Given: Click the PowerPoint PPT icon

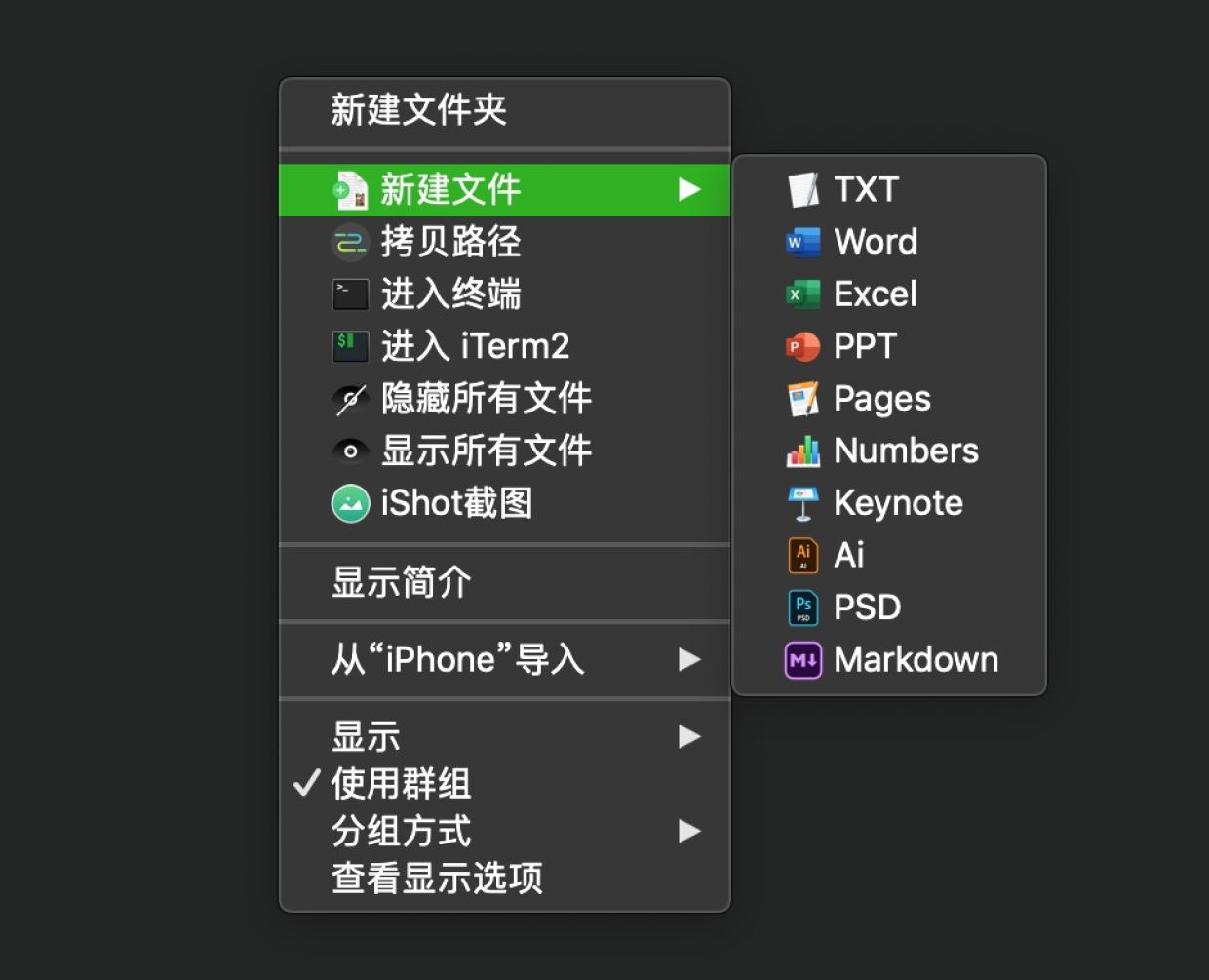Looking at the screenshot, I should click(803, 346).
